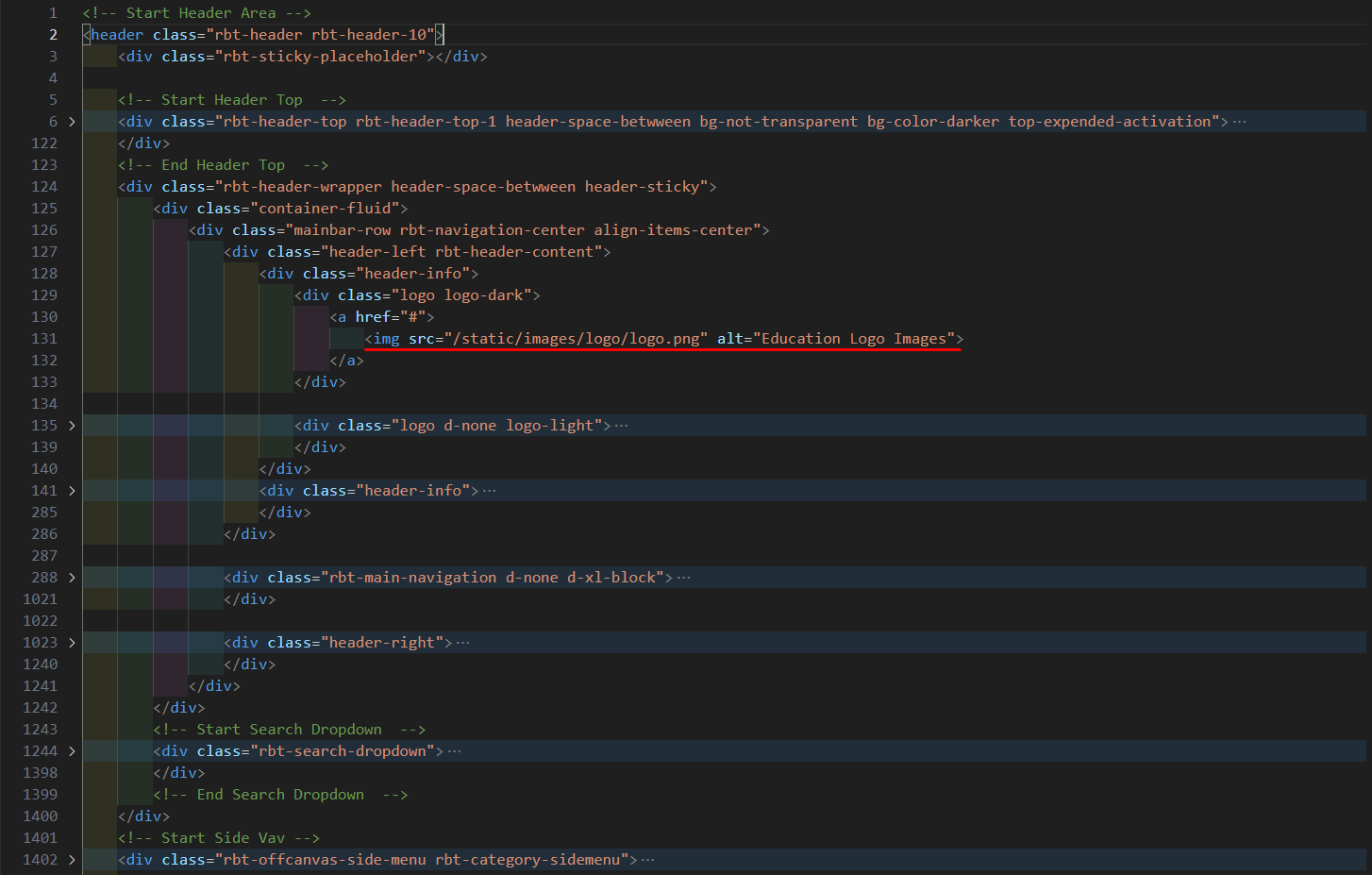The height and width of the screenshot is (875, 1372).
Task: Click ellipsis after header-right div on line 1023
Action: [462, 643]
